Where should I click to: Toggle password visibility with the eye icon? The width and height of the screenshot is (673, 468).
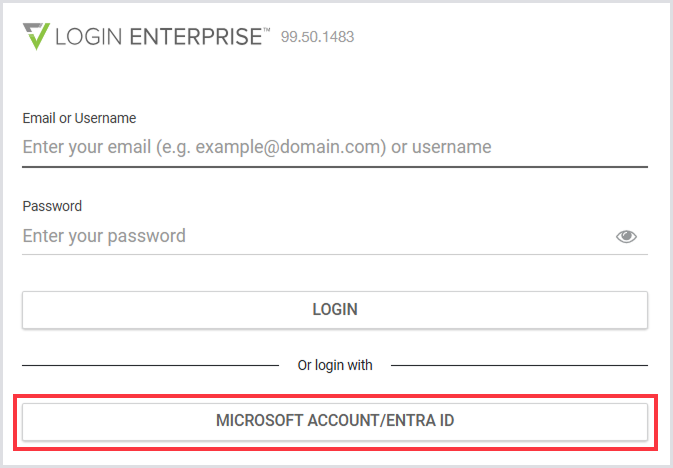(626, 237)
